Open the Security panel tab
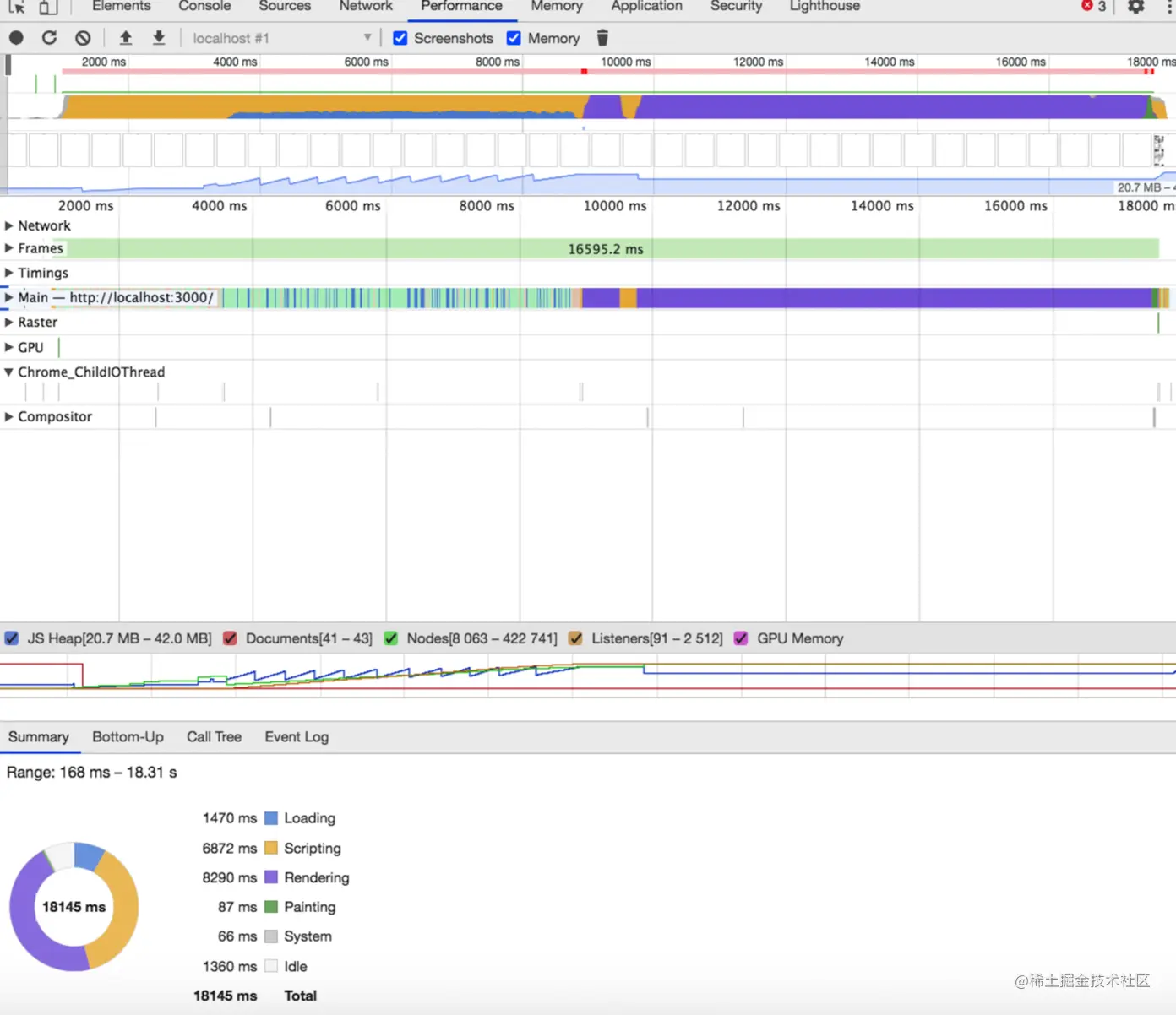The height and width of the screenshot is (1015, 1176). point(736,7)
